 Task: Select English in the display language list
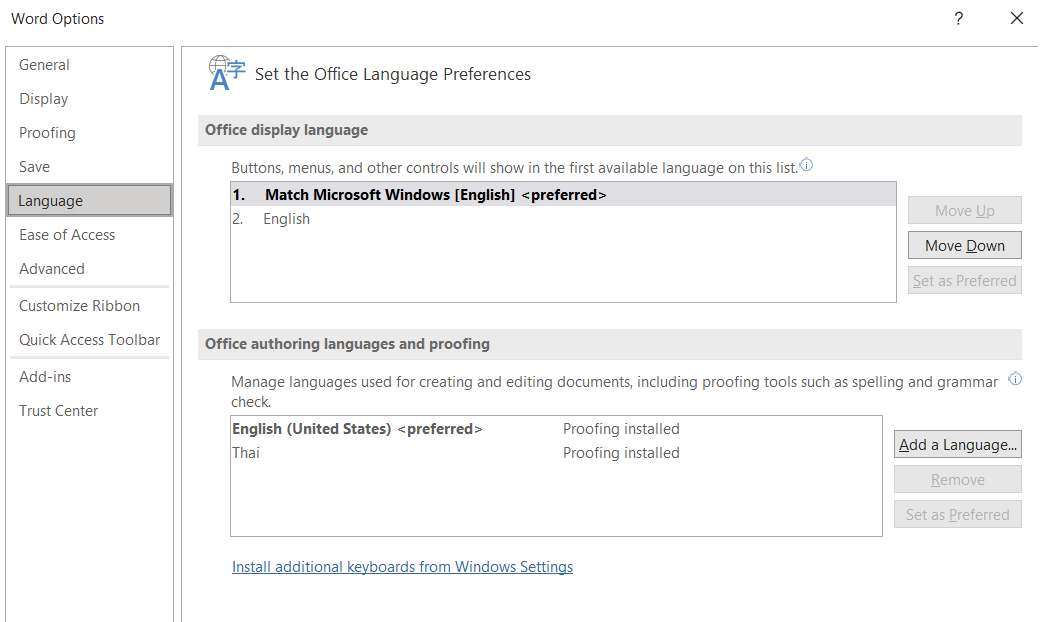pos(564,219)
